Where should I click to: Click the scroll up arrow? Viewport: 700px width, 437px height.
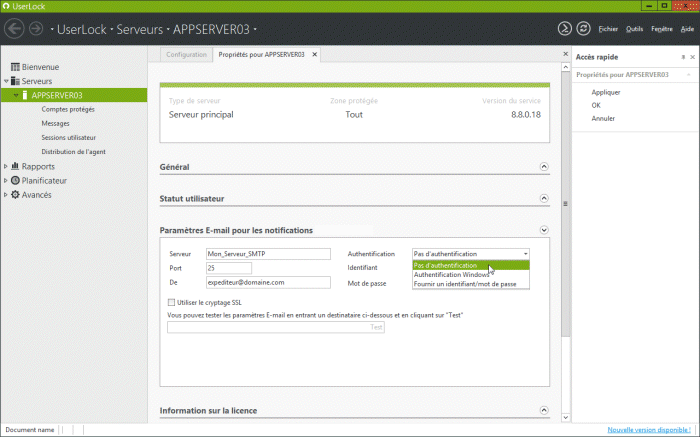[565, 67]
